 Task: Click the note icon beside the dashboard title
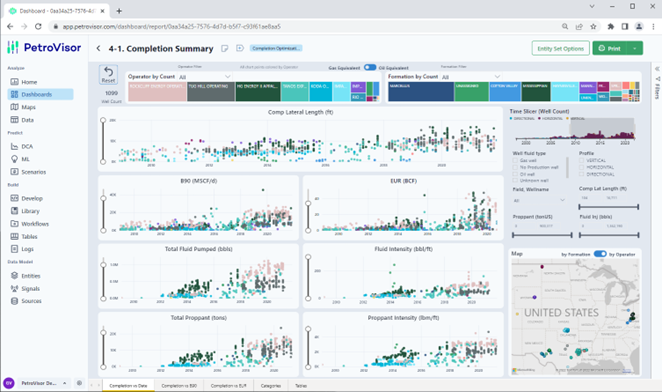click(x=225, y=48)
